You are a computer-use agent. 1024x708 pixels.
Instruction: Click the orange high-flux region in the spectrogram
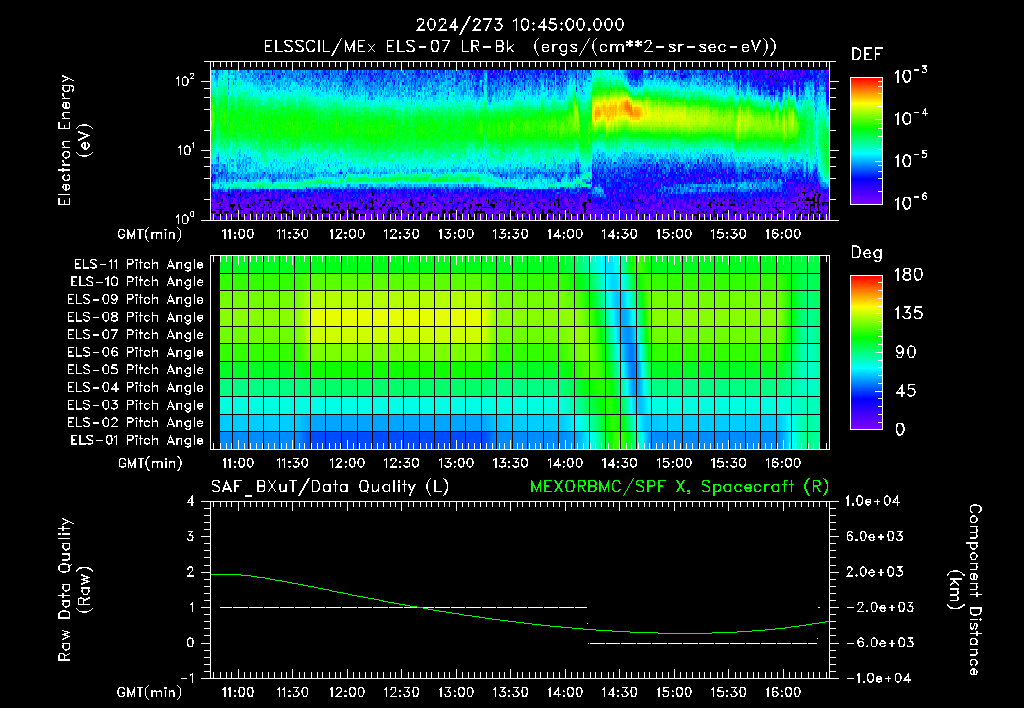coord(614,110)
